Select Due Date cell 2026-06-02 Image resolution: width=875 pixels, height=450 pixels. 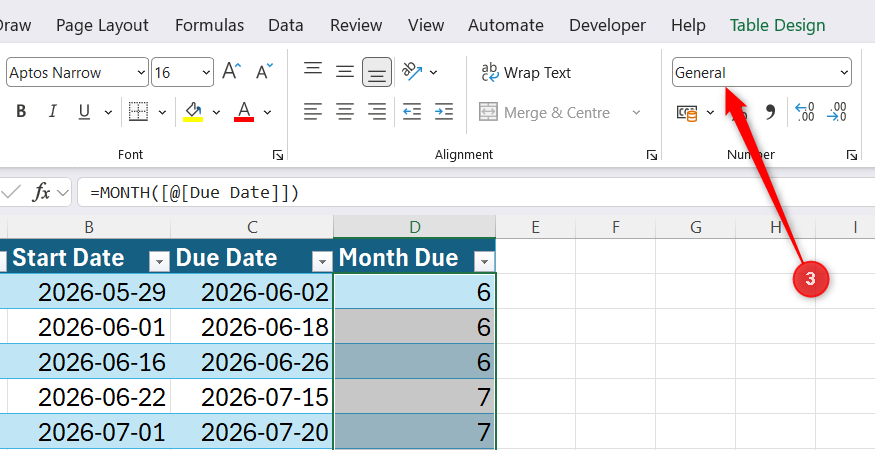point(252,291)
